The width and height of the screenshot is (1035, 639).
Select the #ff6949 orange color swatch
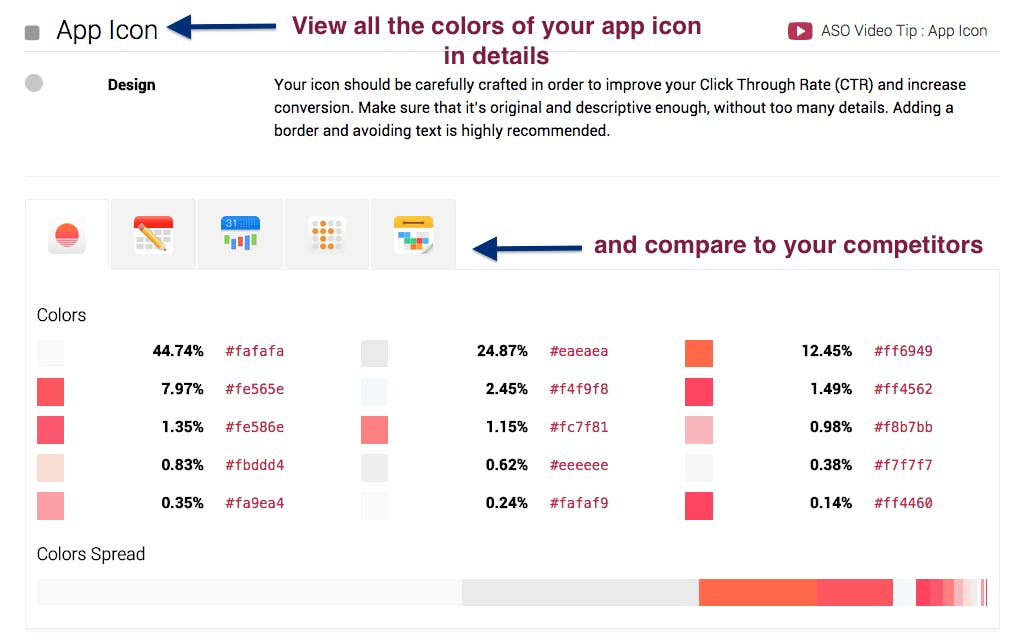(x=699, y=353)
